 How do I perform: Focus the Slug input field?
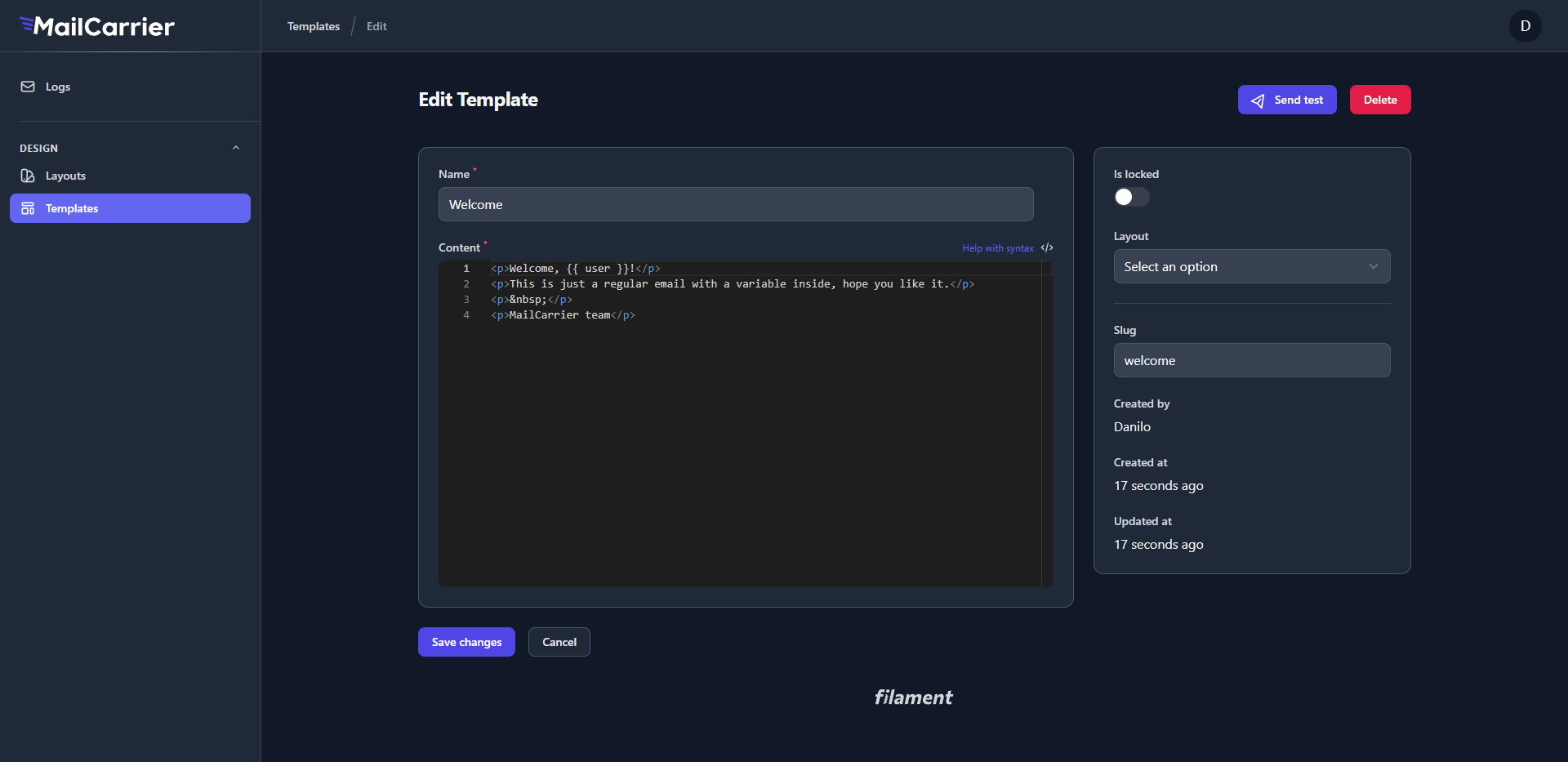(x=1251, y=360)
